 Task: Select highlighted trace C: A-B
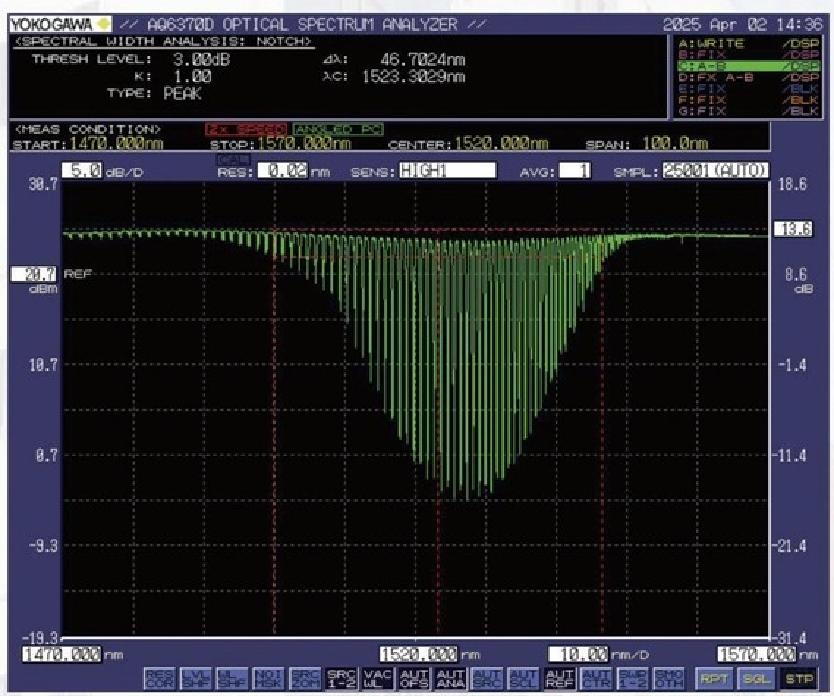pyautogui.click(x=748, y=66)
